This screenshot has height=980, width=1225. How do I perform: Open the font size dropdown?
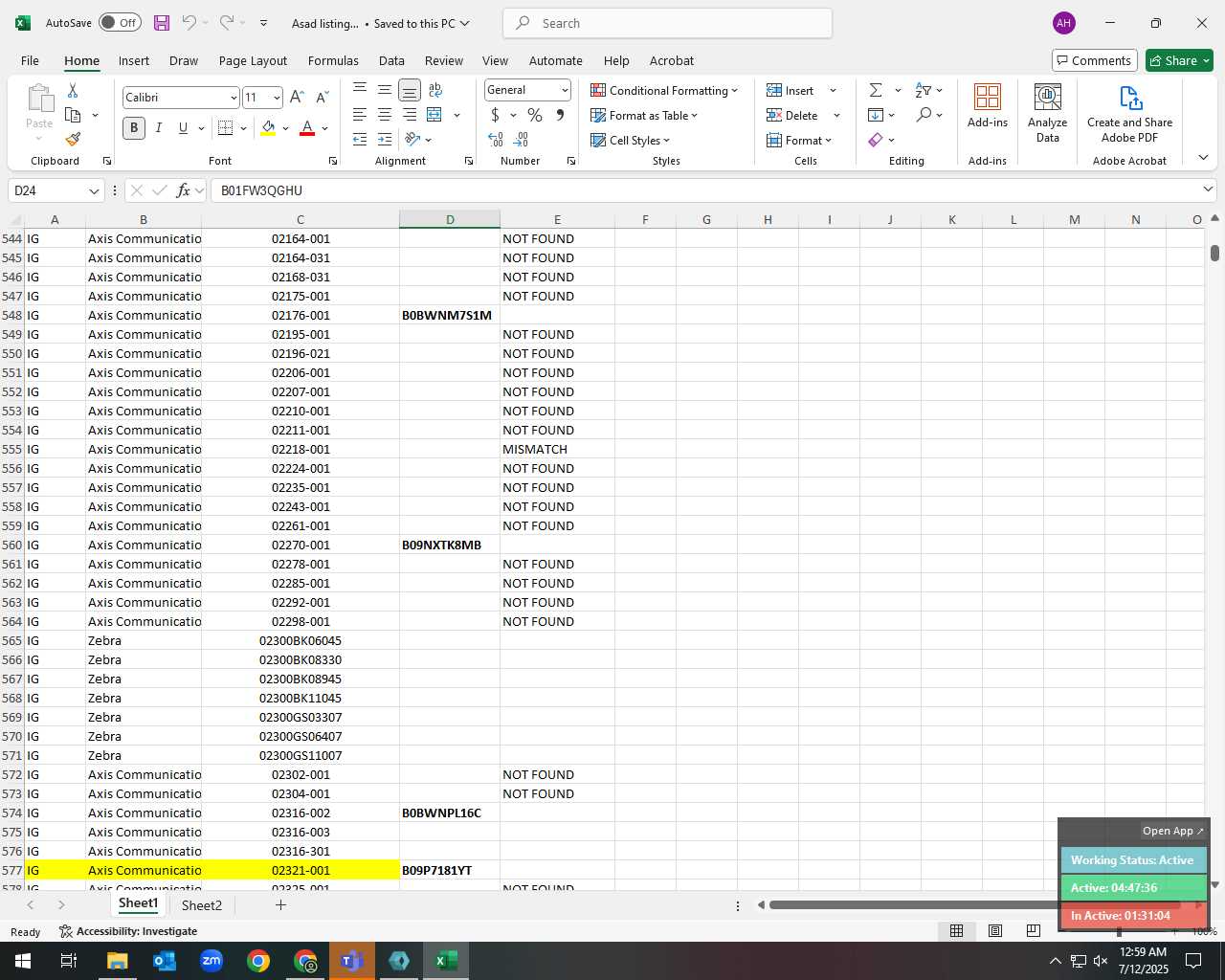277,98
